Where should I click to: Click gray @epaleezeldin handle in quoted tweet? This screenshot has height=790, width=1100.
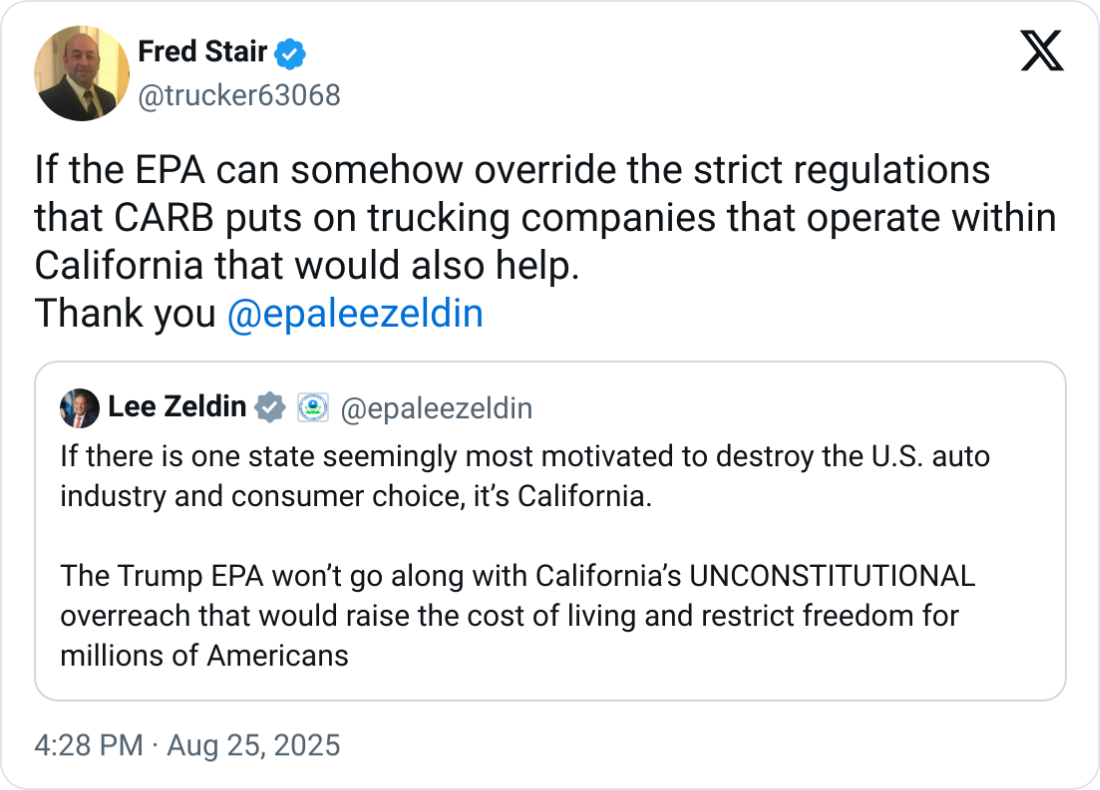coord(436,408)
